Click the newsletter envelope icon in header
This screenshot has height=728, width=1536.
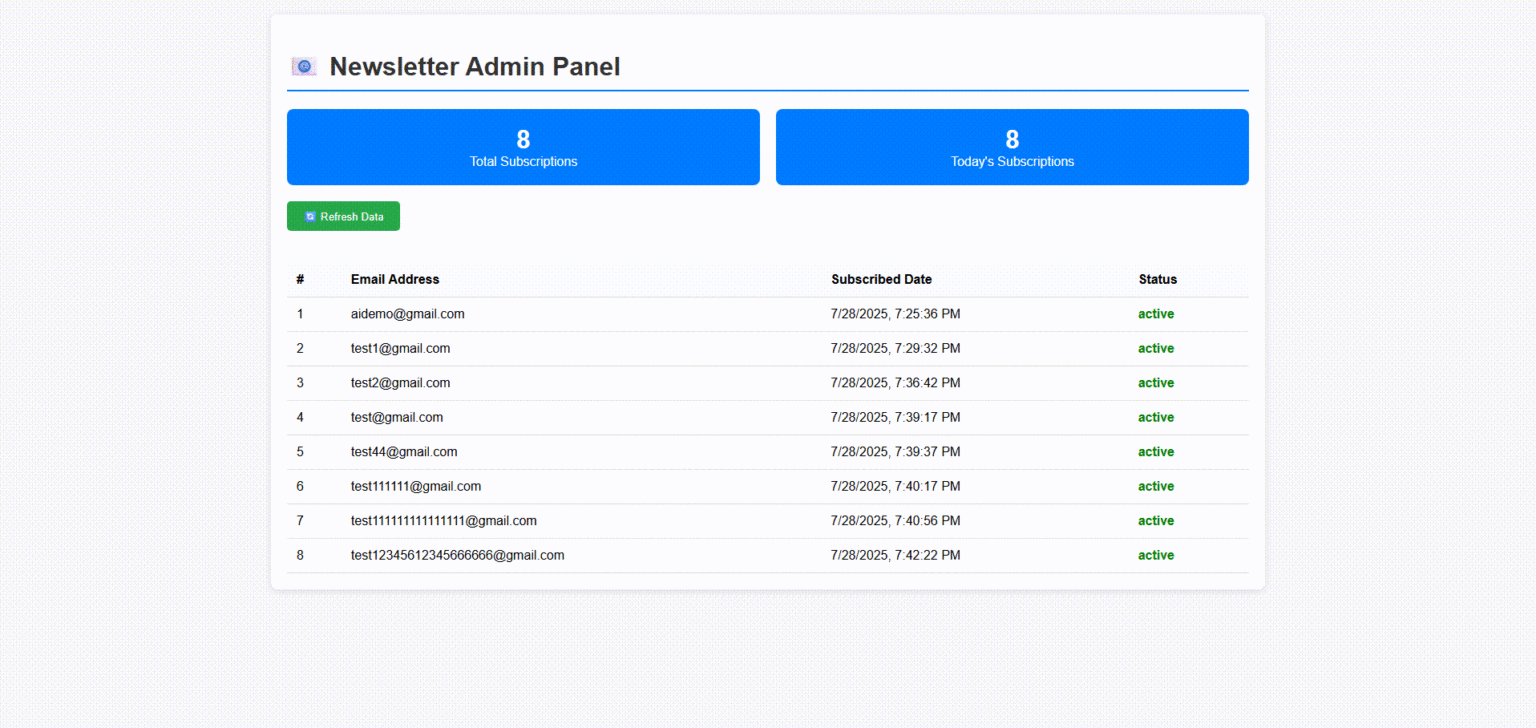click(x=304, y=67)
